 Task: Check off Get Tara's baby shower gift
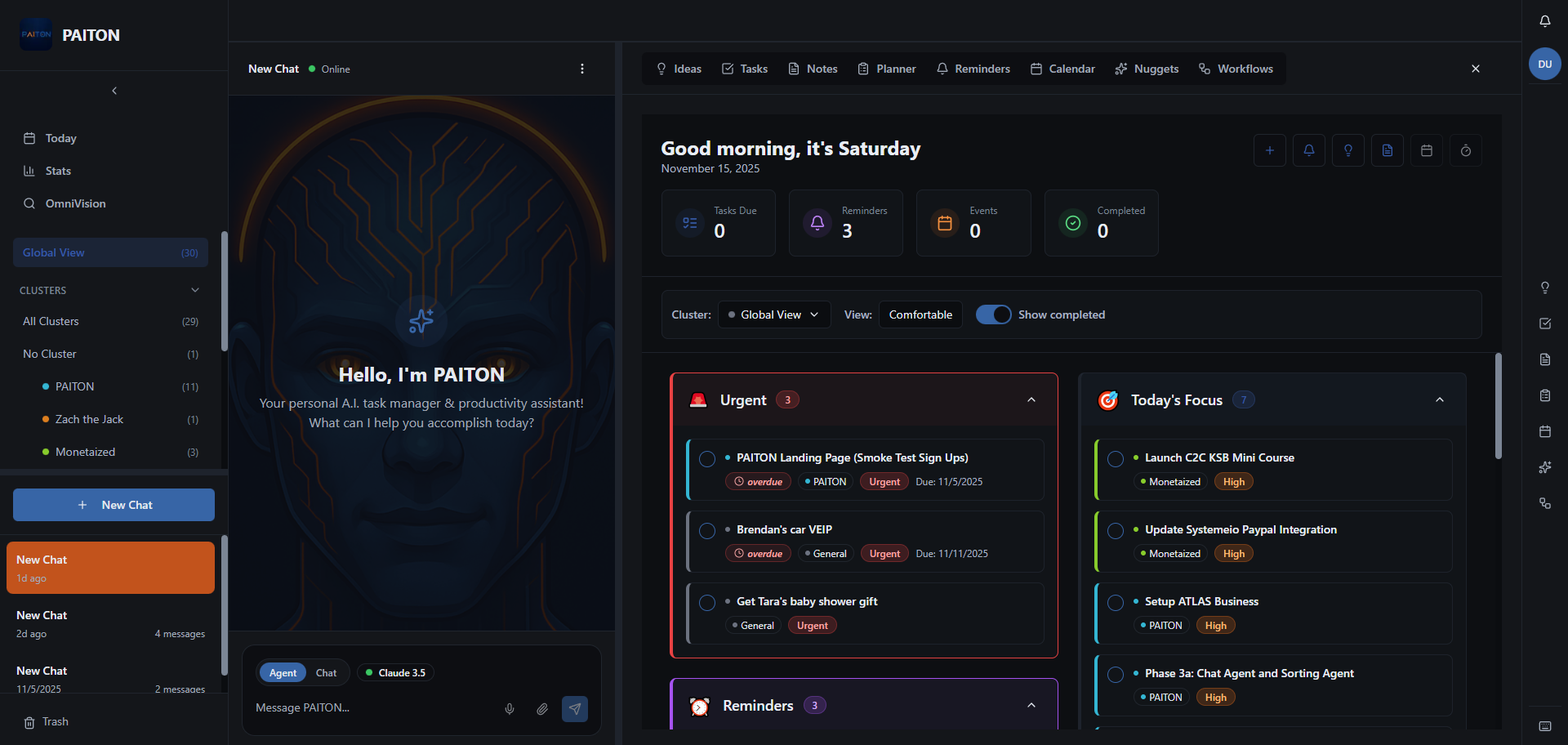pyautogui.click(x=707, y=603)
